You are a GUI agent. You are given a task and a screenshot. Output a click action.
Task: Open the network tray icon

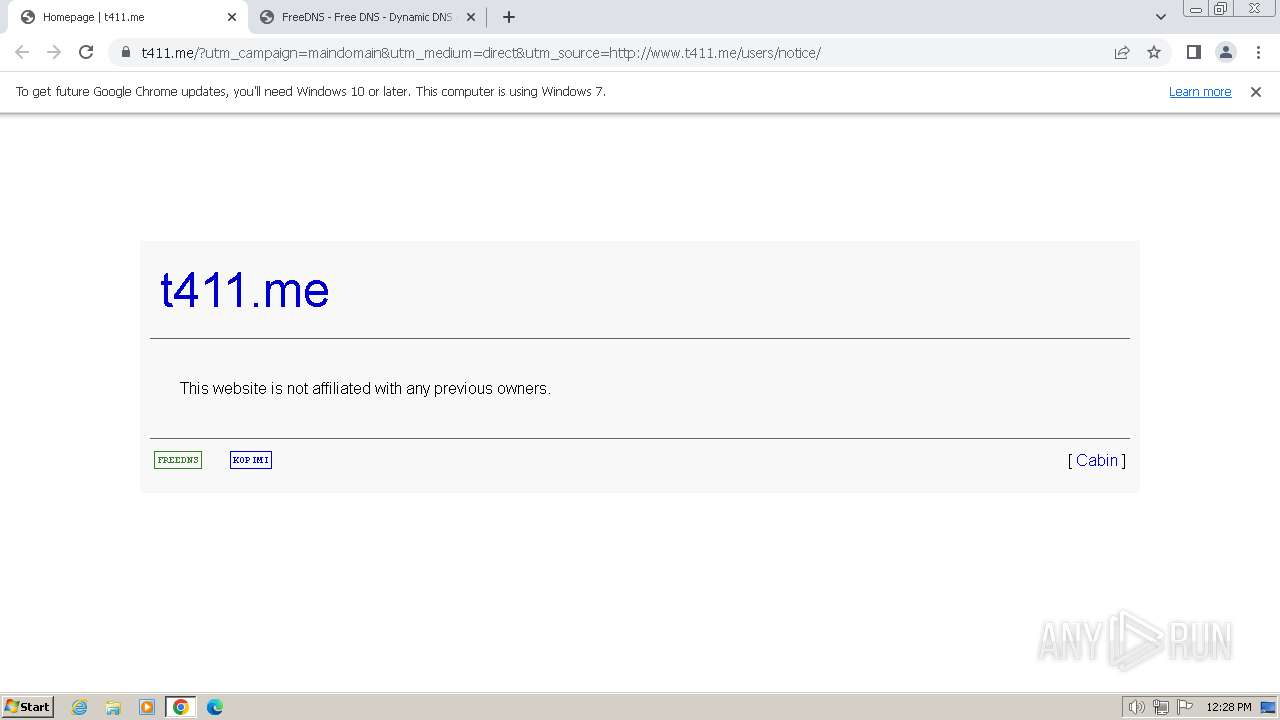(x=1161, y=707)
